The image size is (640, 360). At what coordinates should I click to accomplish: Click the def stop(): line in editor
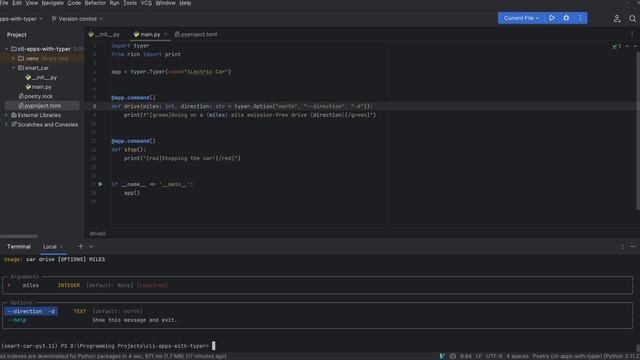(129, 149)
